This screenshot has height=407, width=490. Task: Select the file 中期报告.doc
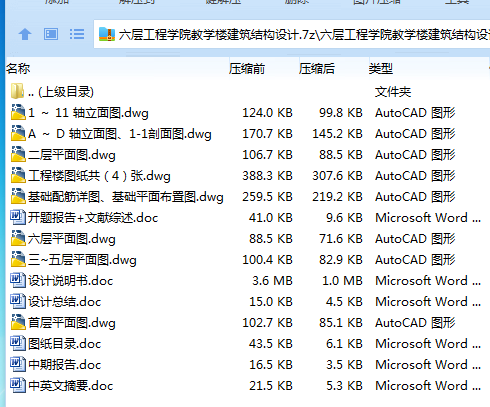coord(65,365)
